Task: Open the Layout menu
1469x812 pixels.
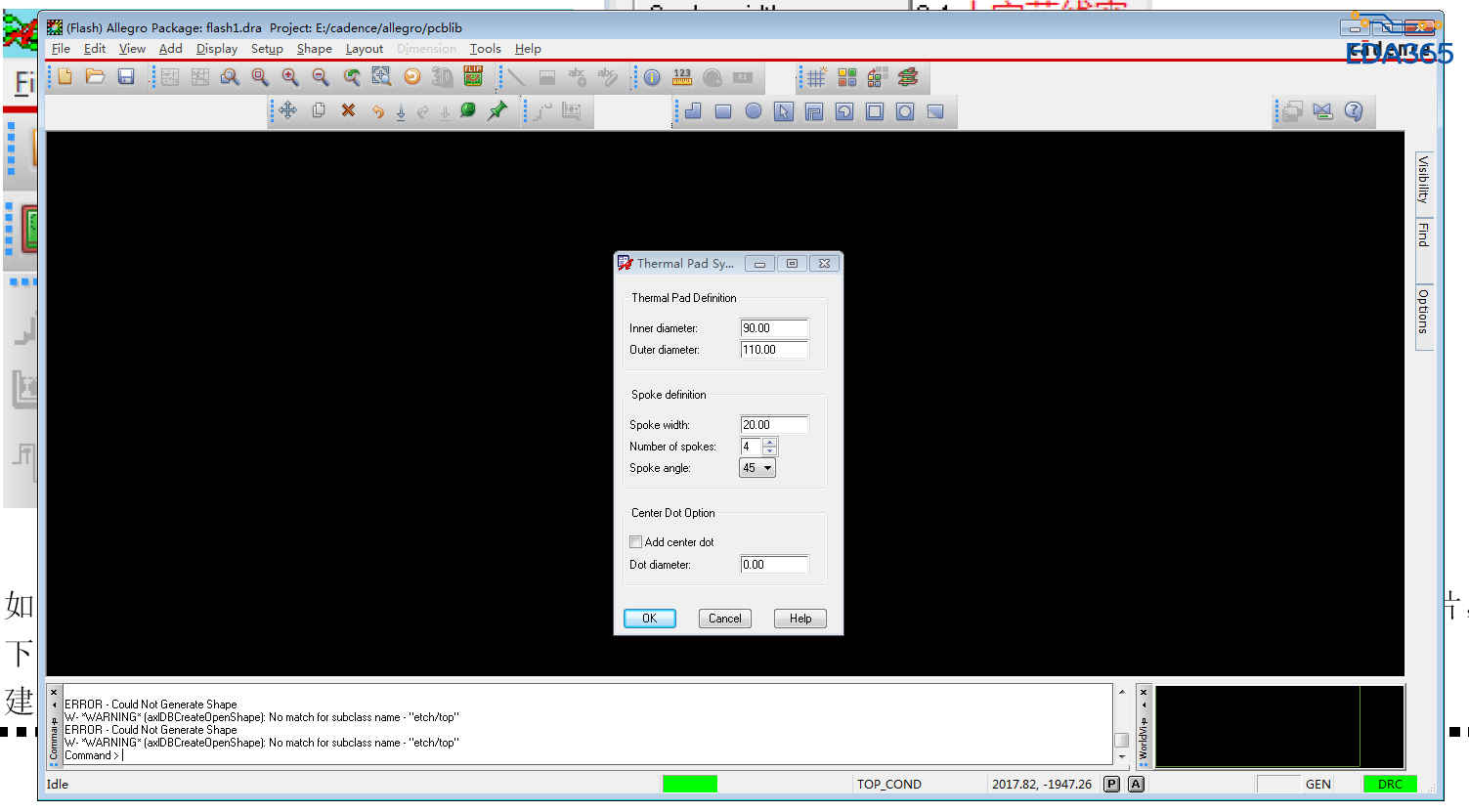Action: (x=365, y=49)
